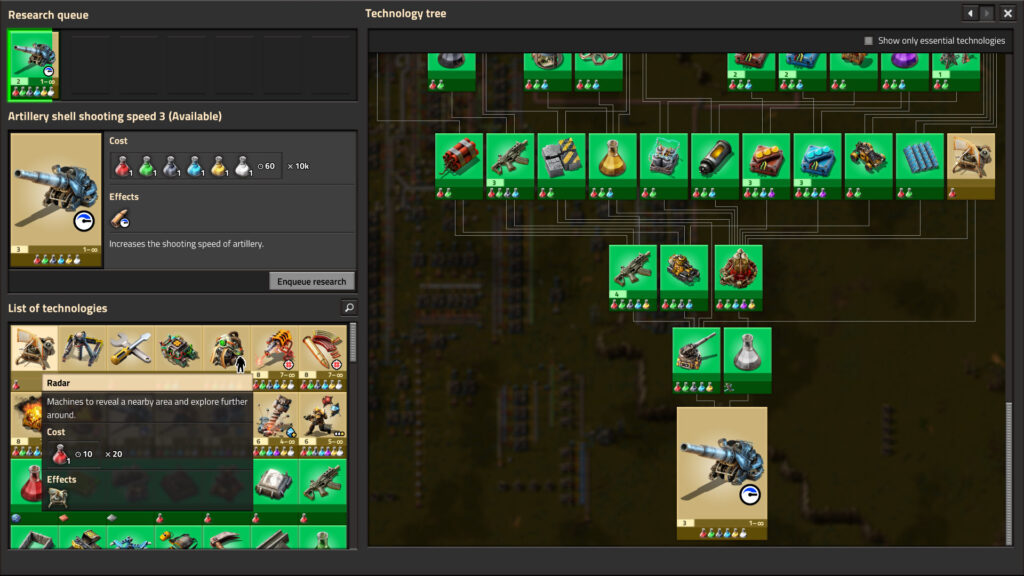Click the queued artillery research slot
The width and height of the screenshot is (1024, 576).
[x=33, y=65]
